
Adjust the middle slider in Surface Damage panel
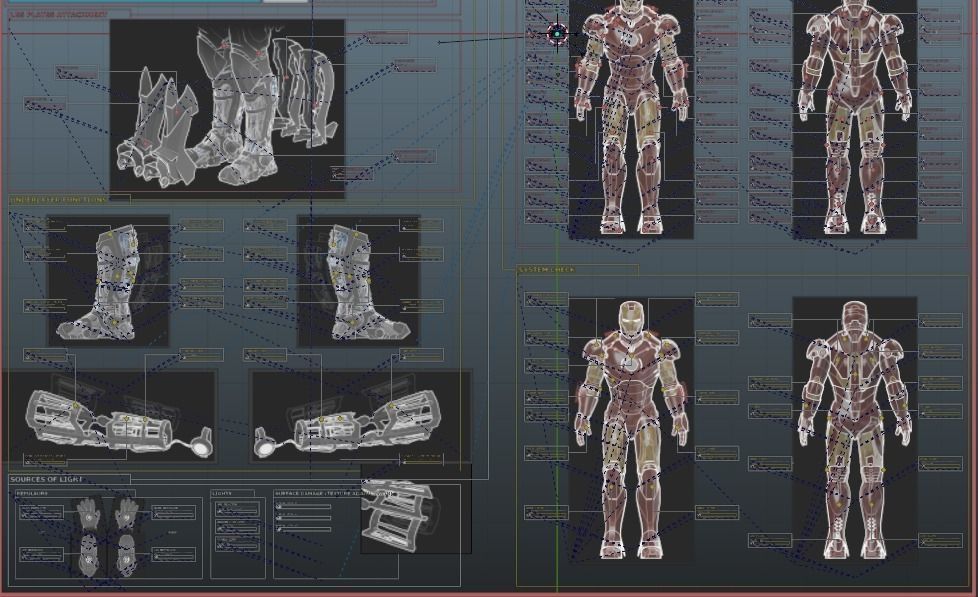click(x=304, y=518)
